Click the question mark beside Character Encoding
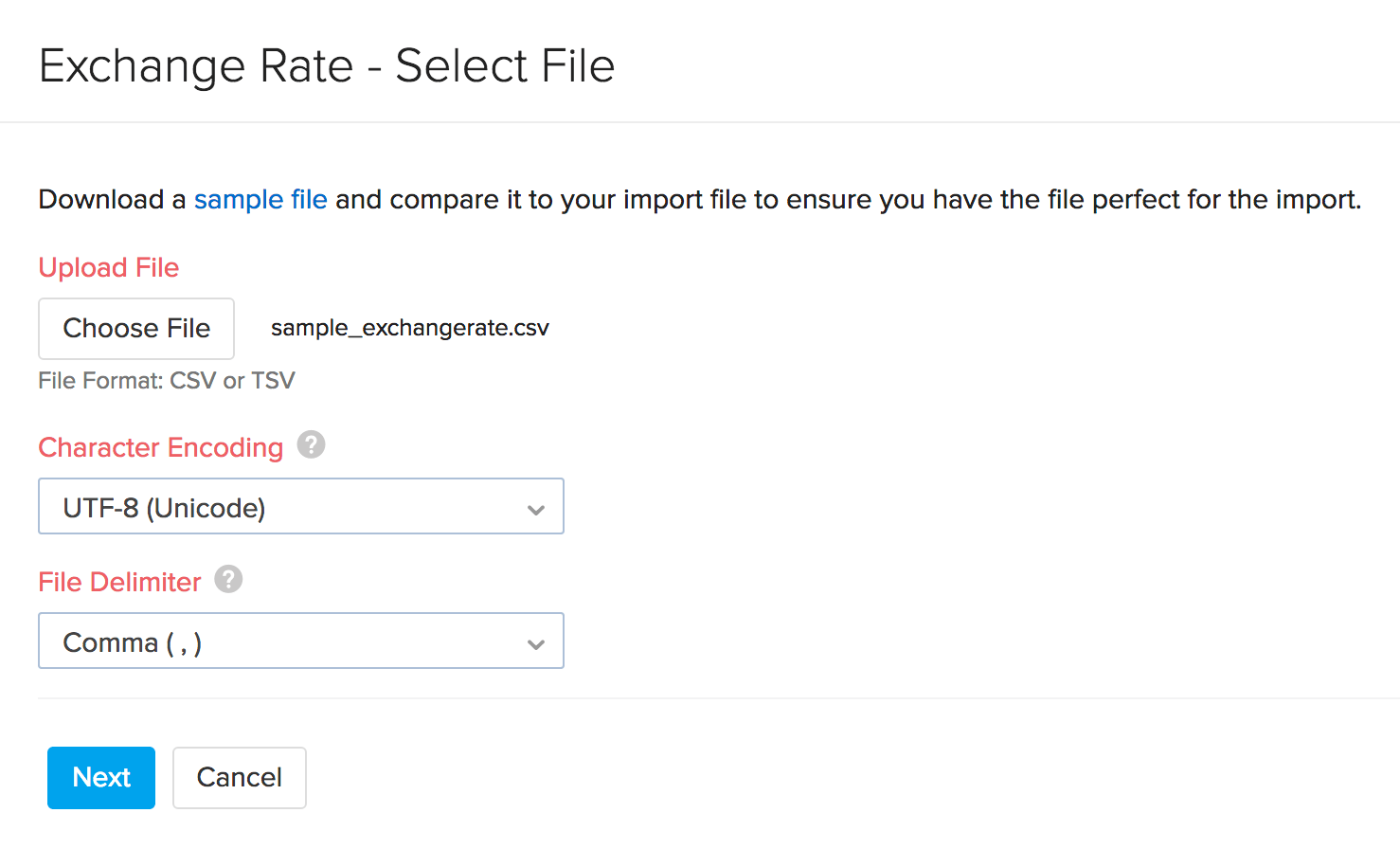1400x849 pixels. click(x=311, y=444)
